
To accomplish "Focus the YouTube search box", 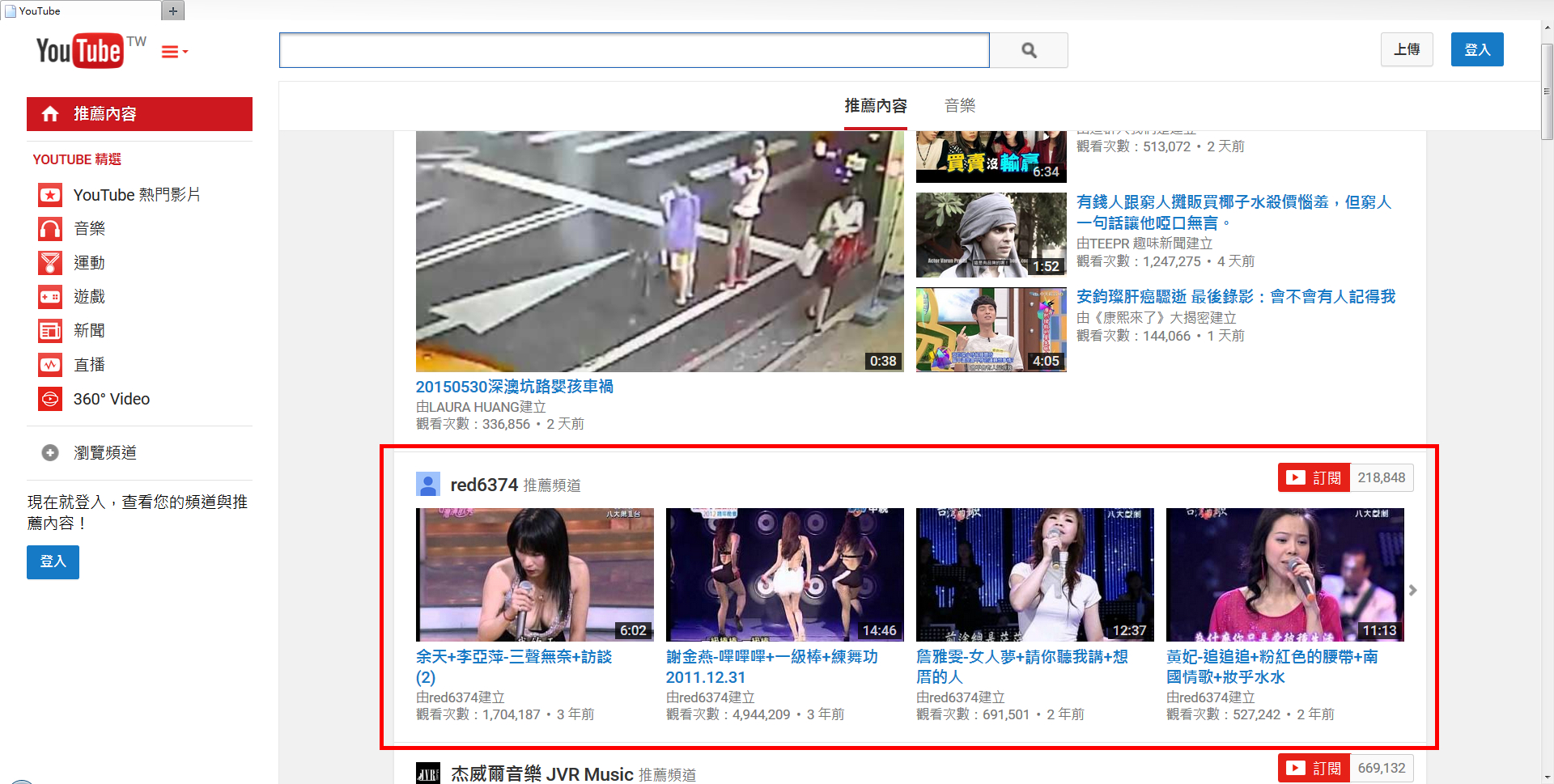I will (634, 50).
